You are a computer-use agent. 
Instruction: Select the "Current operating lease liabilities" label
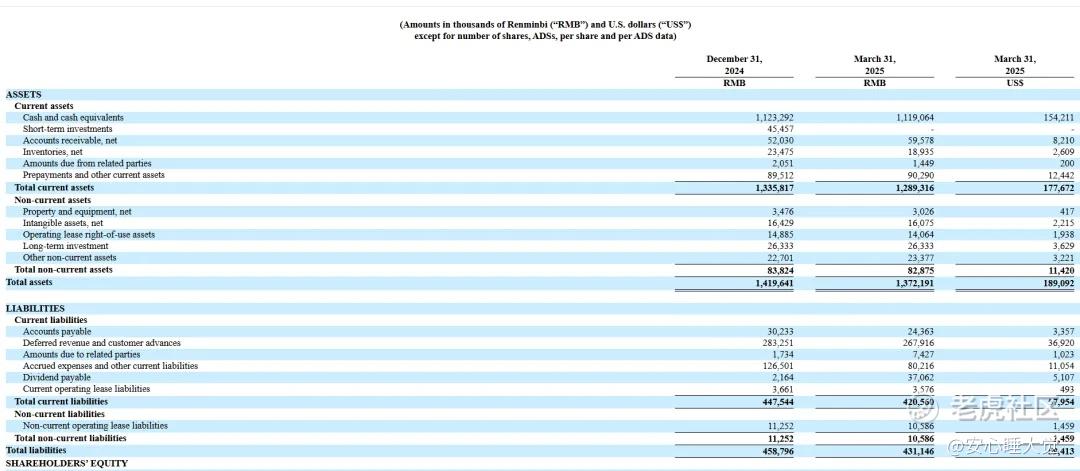[x=86, y=389]
